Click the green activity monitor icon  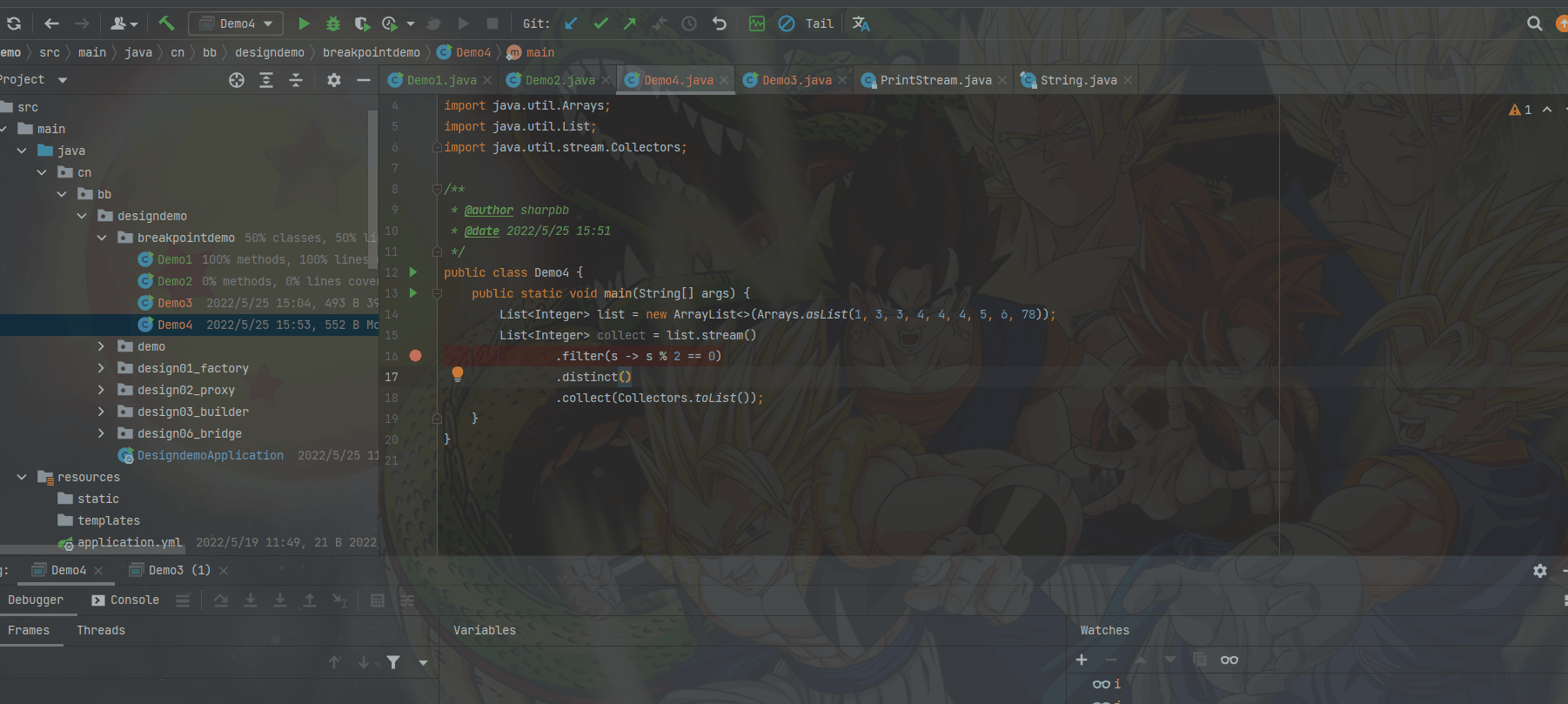click(x=757, y=23)
